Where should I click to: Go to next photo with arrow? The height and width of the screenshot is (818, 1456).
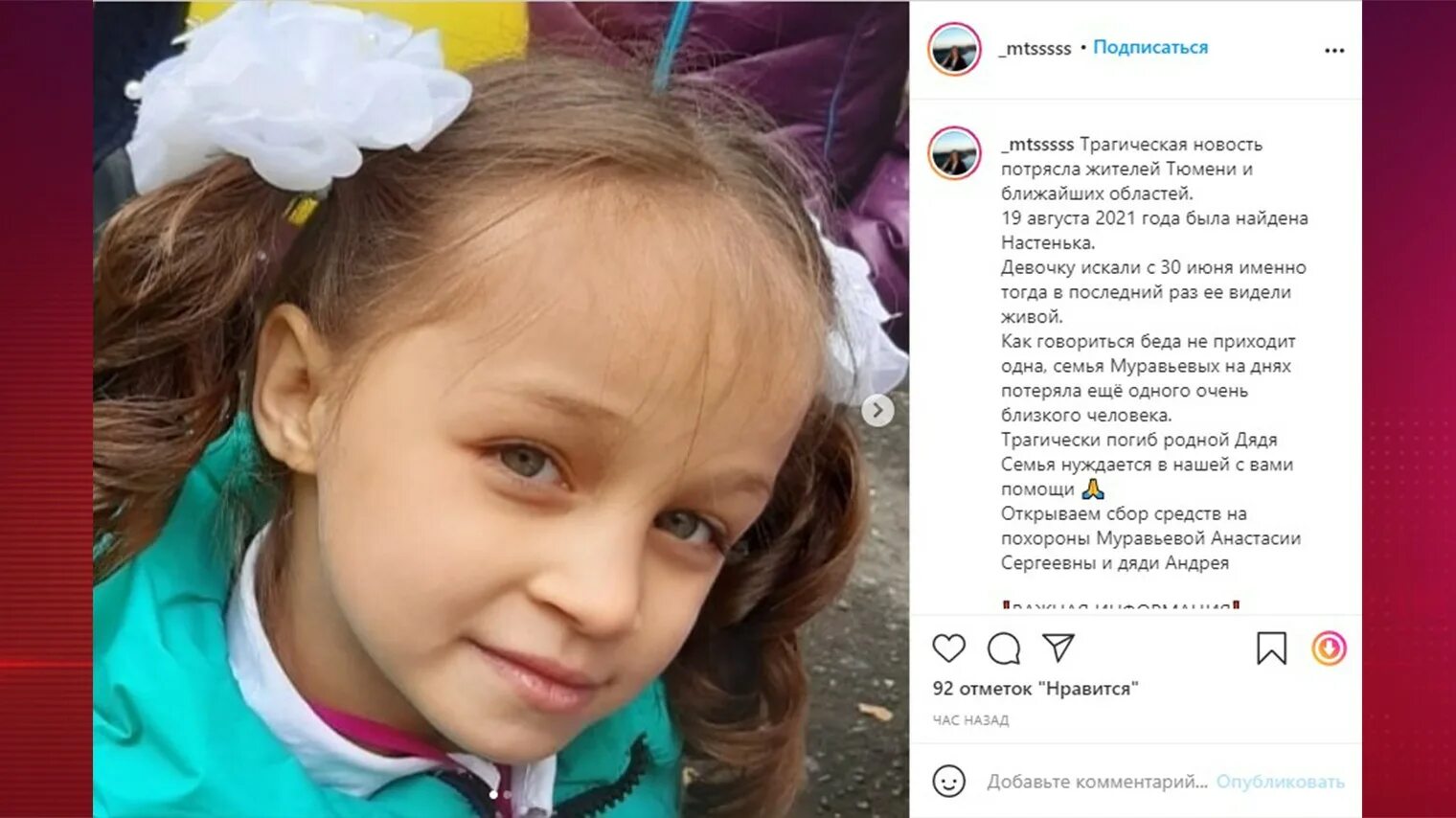point(877,410)
